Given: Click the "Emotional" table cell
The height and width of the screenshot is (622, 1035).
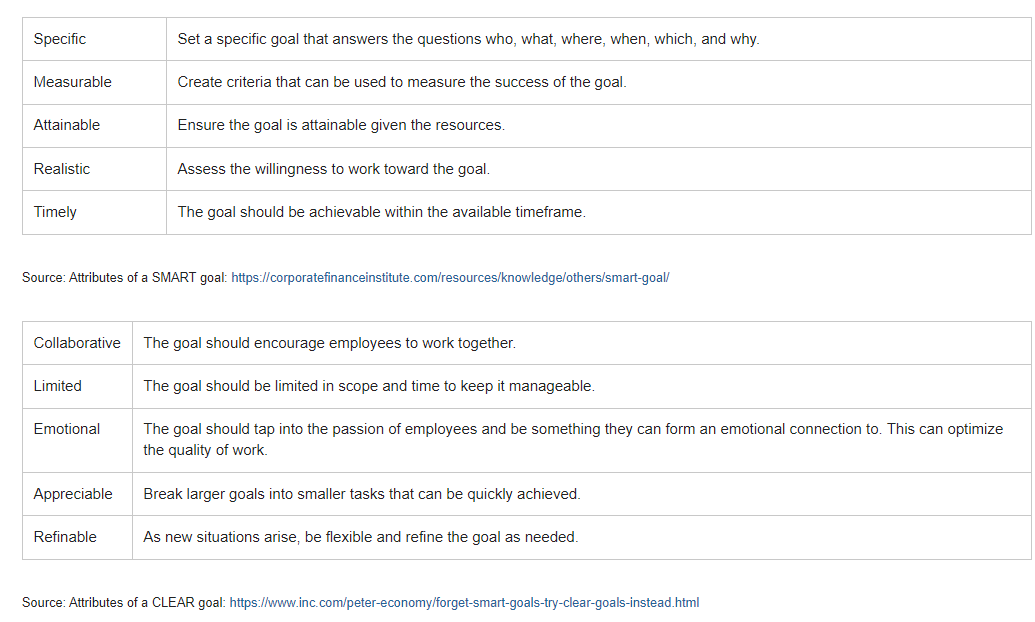Looking at the screenshot, I should [x=67, y=429].
